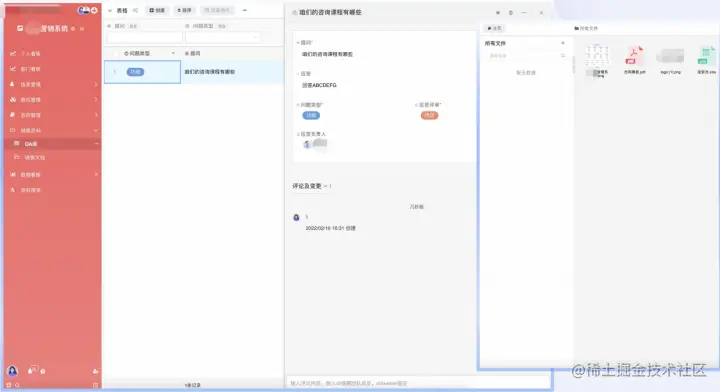Open the green xlsx spreadsheet file

pyautogui.click(x=706, y=55)
